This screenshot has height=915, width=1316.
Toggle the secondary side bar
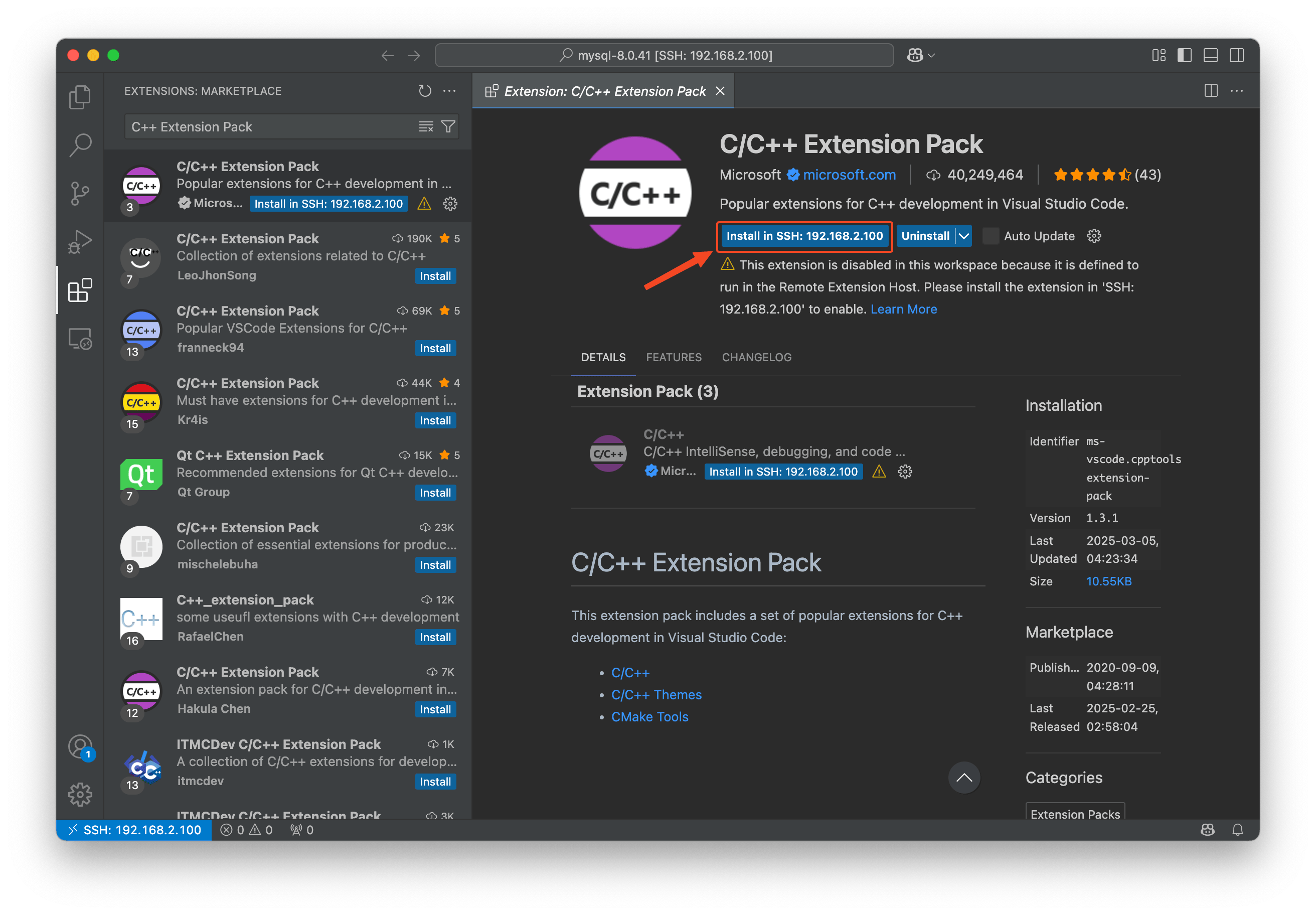(x=1236, y=55)
